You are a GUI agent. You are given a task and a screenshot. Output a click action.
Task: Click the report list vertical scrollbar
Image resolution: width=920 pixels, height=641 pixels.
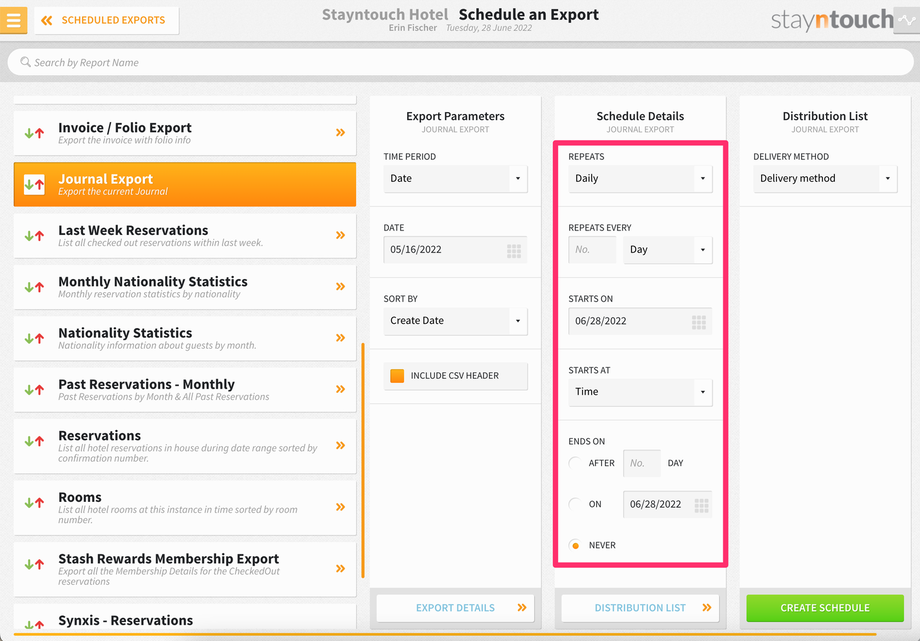tap(363, 461)
